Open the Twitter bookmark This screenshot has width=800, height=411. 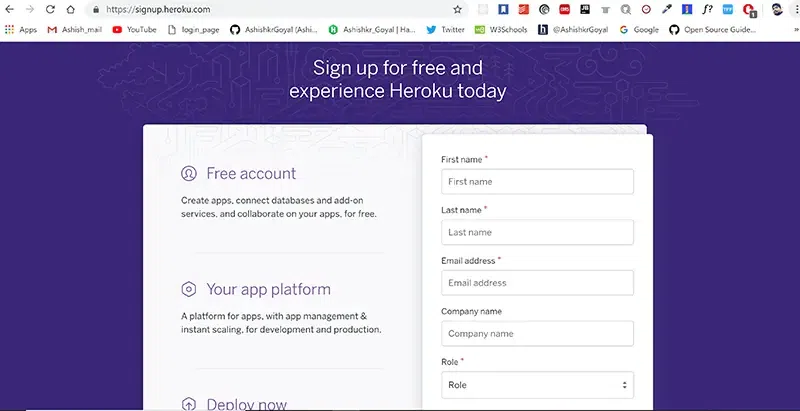click(x=445, y=30)
